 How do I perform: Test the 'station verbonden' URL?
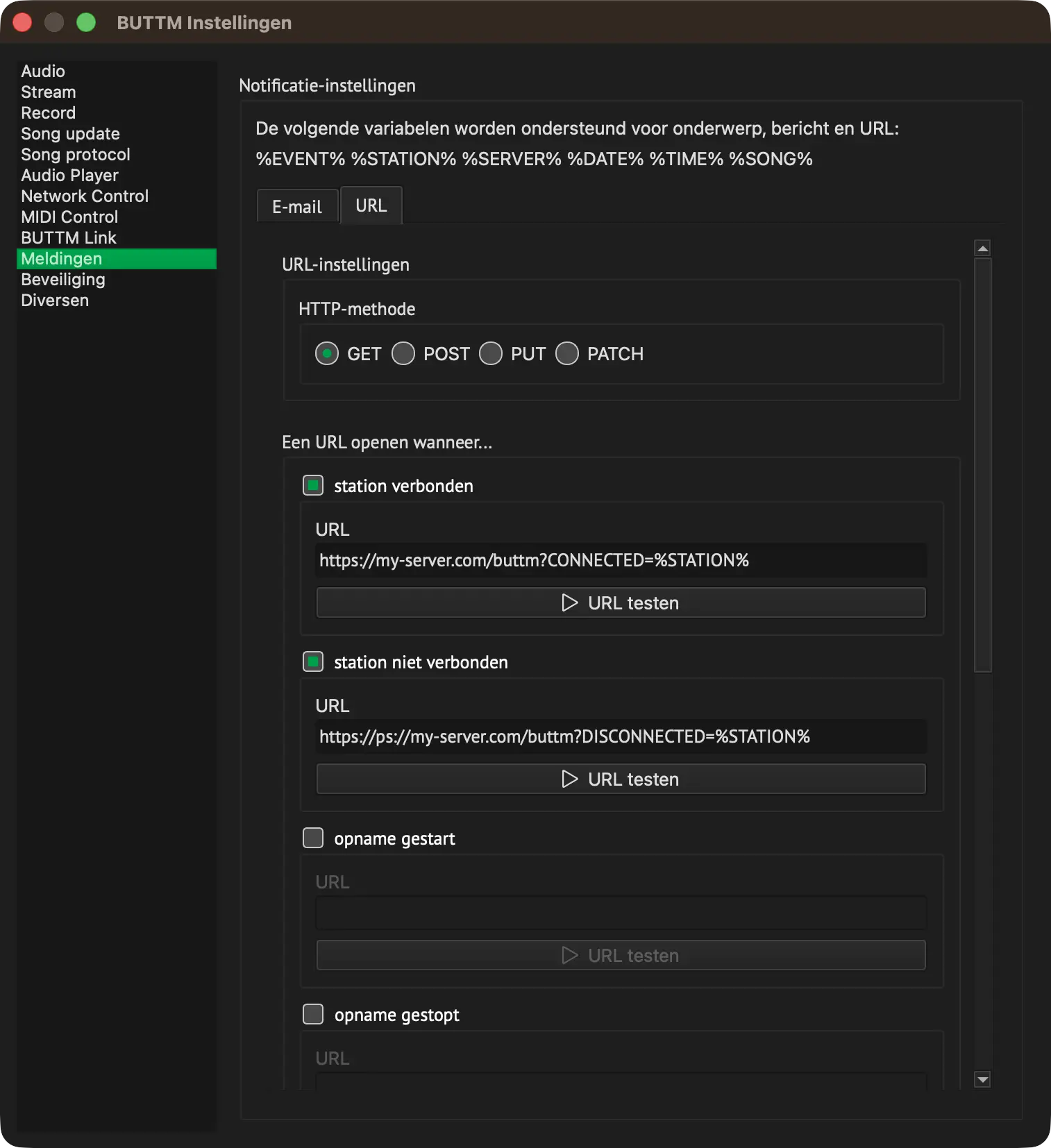pos(621,602)
